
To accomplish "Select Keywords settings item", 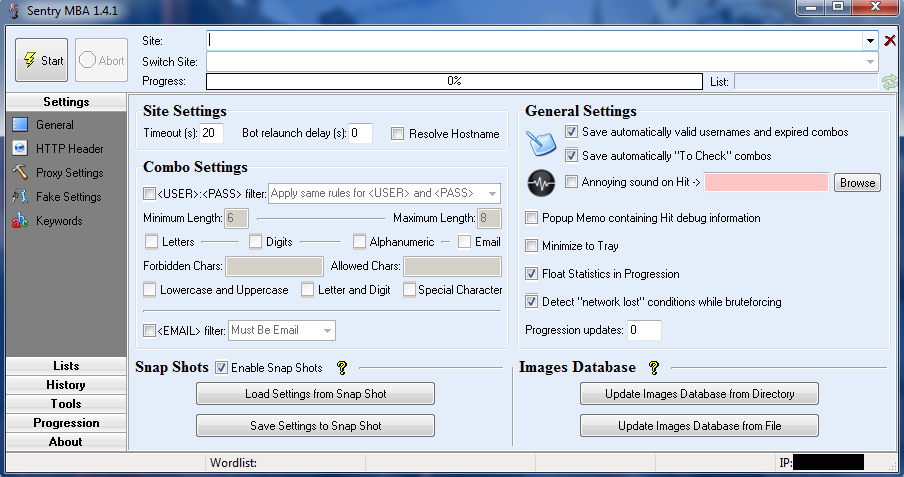I will tap(59, 221).
